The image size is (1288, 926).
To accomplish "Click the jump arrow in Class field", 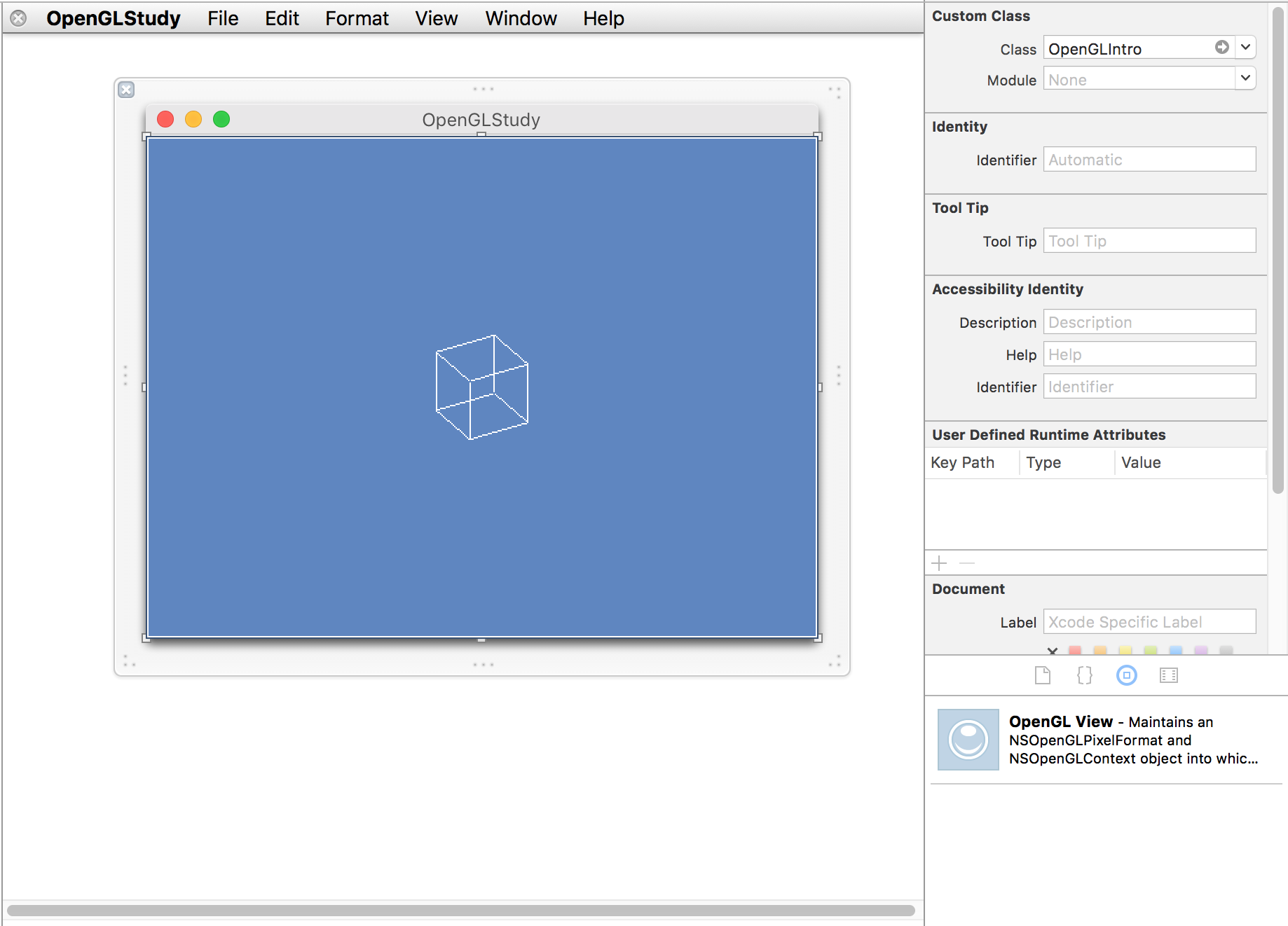I will tap(1222, 47).
